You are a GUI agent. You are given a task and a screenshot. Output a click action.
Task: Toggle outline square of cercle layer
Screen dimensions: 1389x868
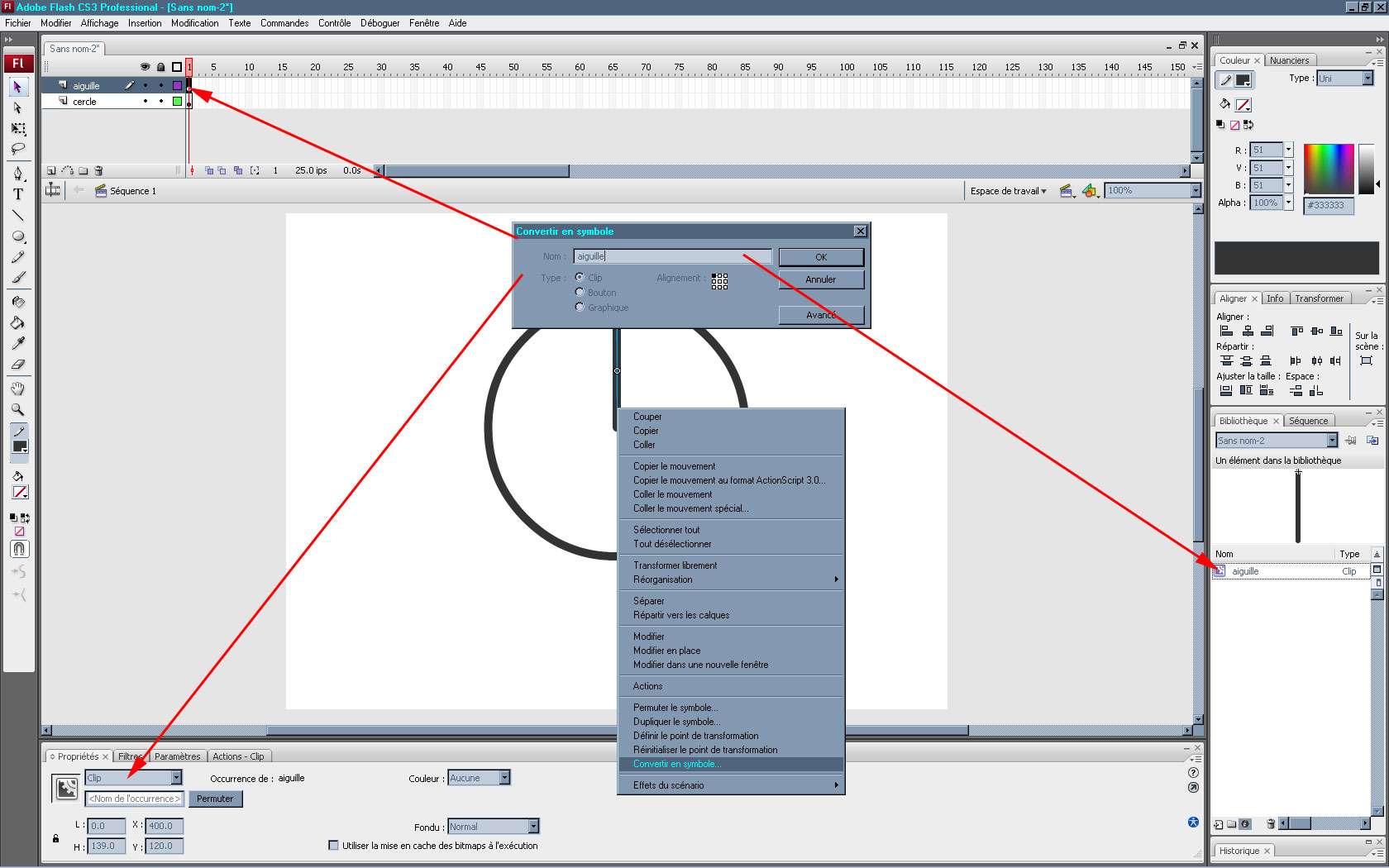point(177,101)
